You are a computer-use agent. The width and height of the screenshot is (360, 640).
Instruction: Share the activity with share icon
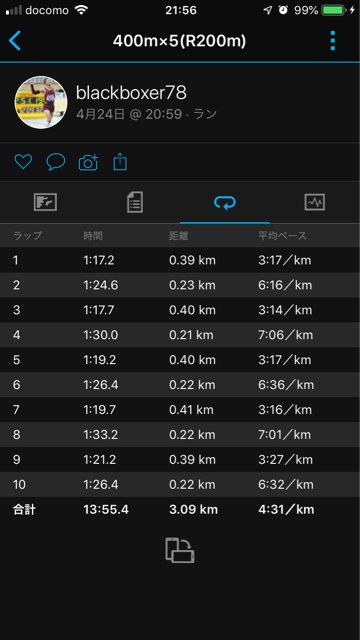click(120, 162)
